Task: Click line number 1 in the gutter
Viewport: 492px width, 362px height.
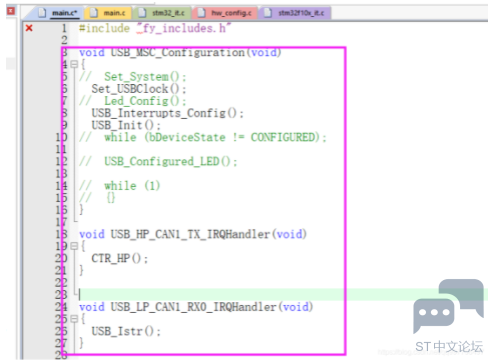Action: (64, 28)
